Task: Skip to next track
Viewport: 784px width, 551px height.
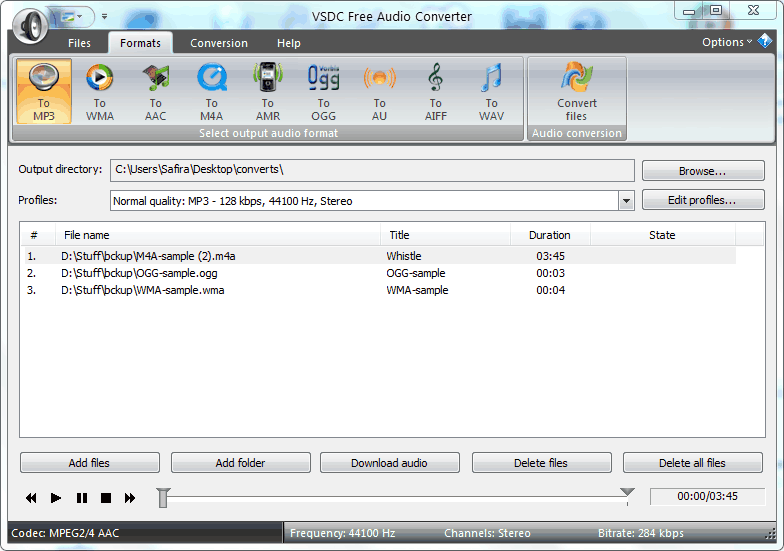Action: (130, 498)
